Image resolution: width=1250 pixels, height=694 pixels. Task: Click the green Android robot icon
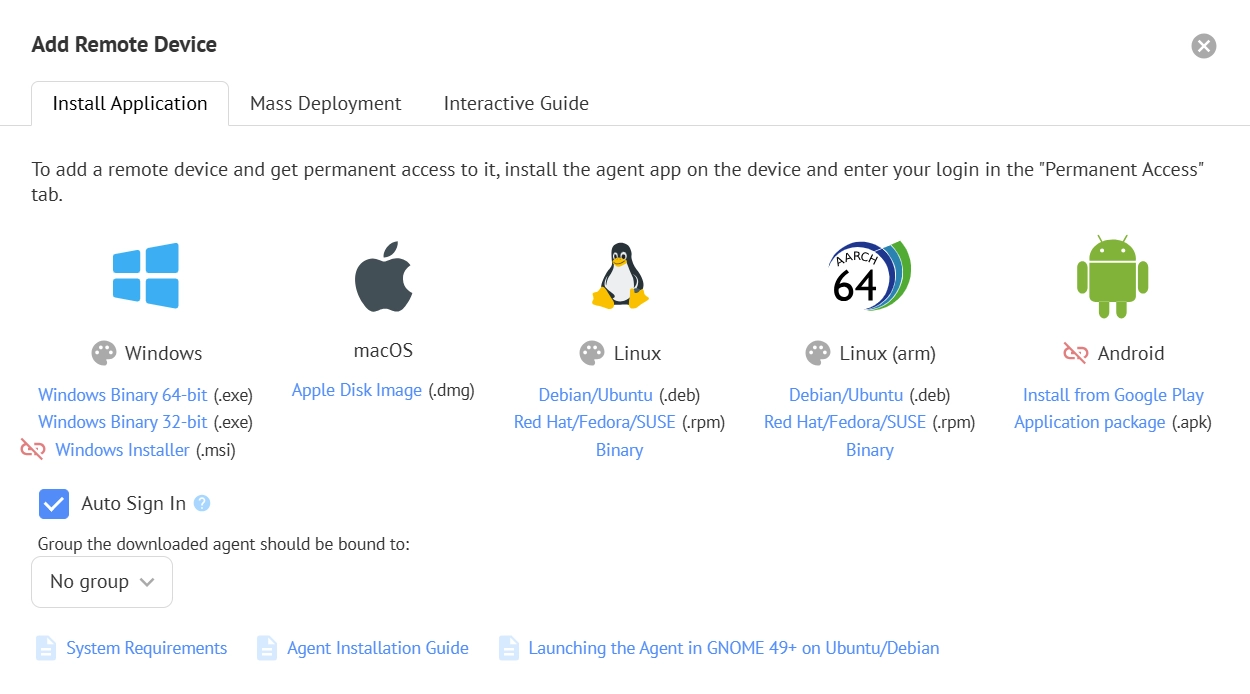tap(1112, 277)
